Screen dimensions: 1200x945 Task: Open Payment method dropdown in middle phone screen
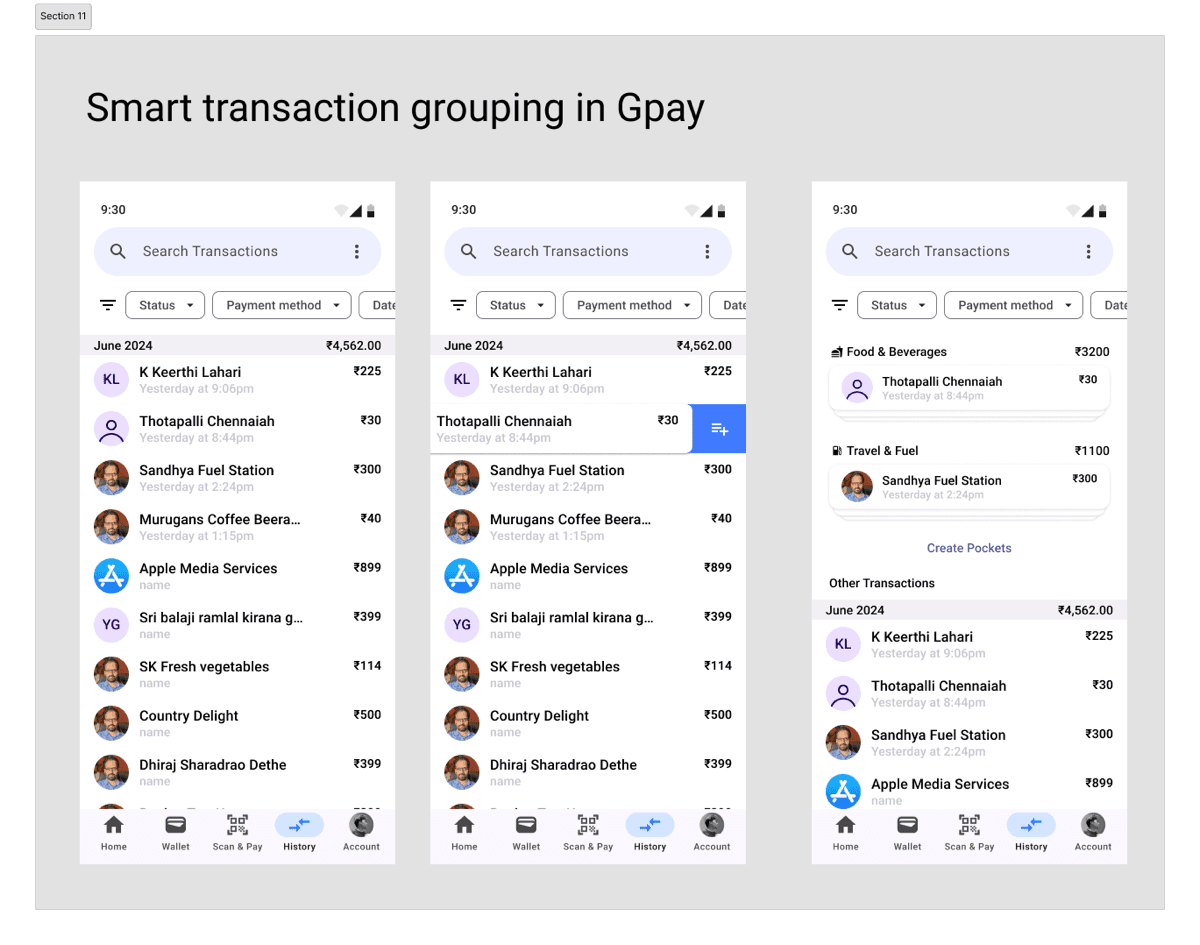pos(633,305)
